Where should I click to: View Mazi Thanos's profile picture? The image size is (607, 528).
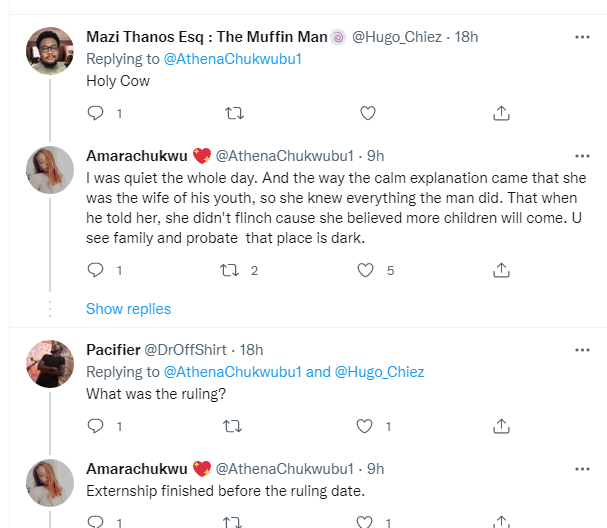[49, 49]
